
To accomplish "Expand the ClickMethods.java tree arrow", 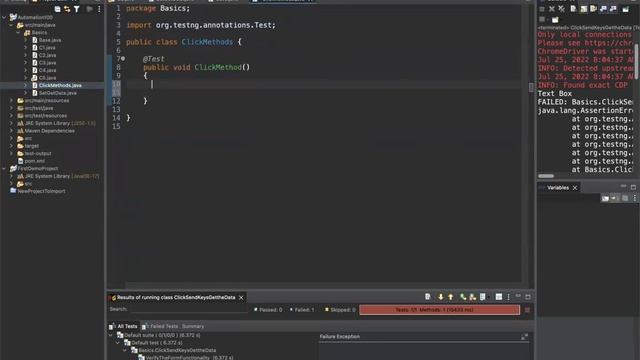I will (x=26, y=85).
